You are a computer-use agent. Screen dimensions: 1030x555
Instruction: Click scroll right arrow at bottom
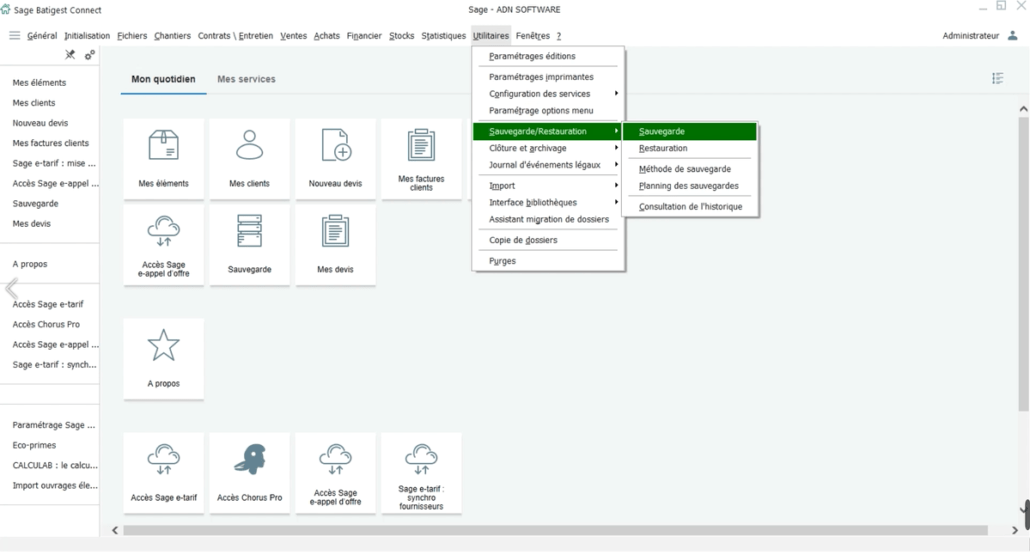pos(1015,530)
